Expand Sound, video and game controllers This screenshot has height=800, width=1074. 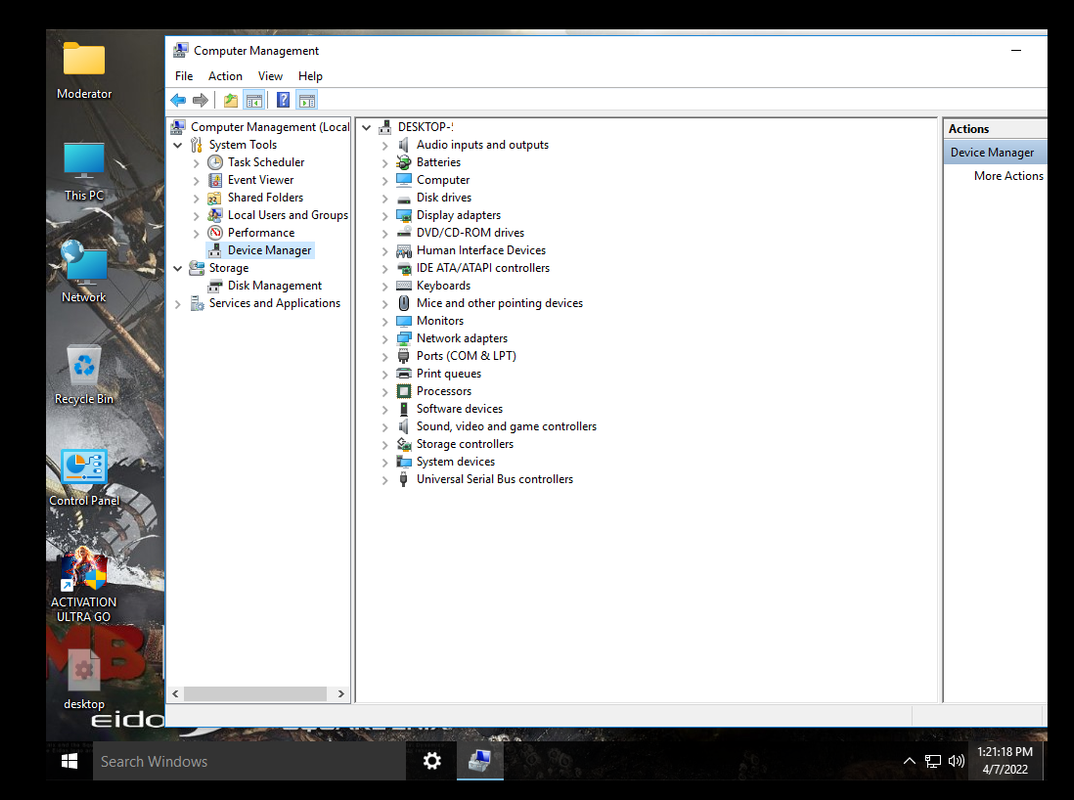pos(385,427)
